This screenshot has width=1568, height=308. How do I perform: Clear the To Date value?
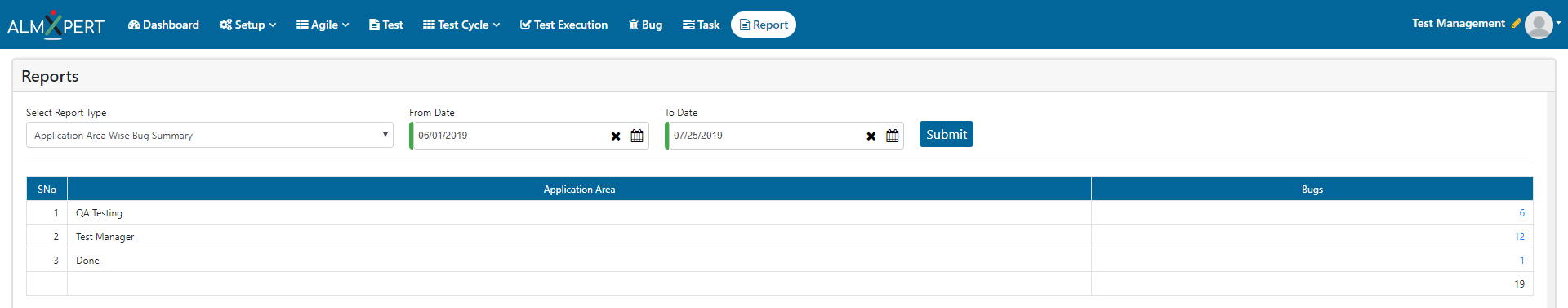pyautogui.click(x=871, y=136)
